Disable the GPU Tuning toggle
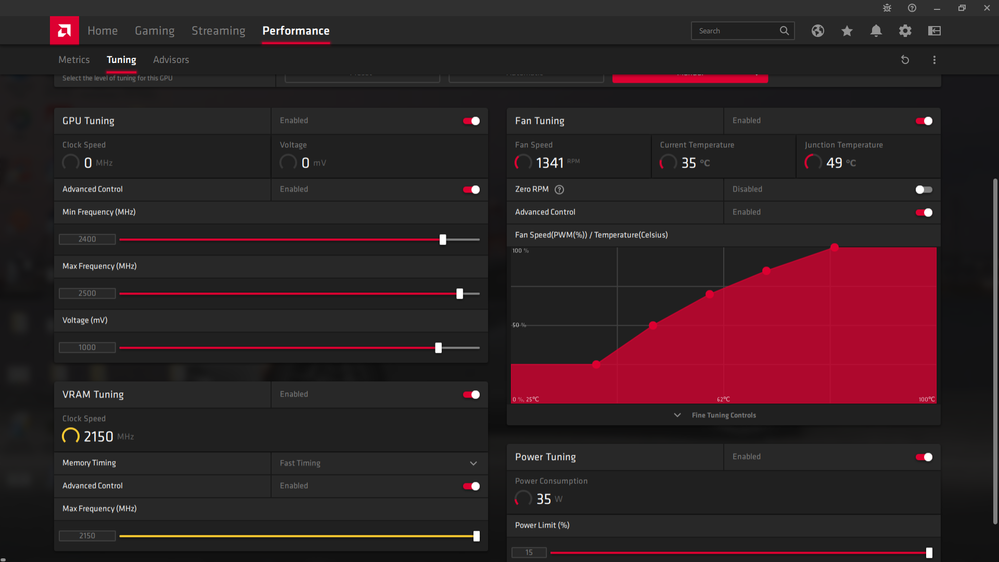Viewport: 999px width, 562px height. click(471, 121)
